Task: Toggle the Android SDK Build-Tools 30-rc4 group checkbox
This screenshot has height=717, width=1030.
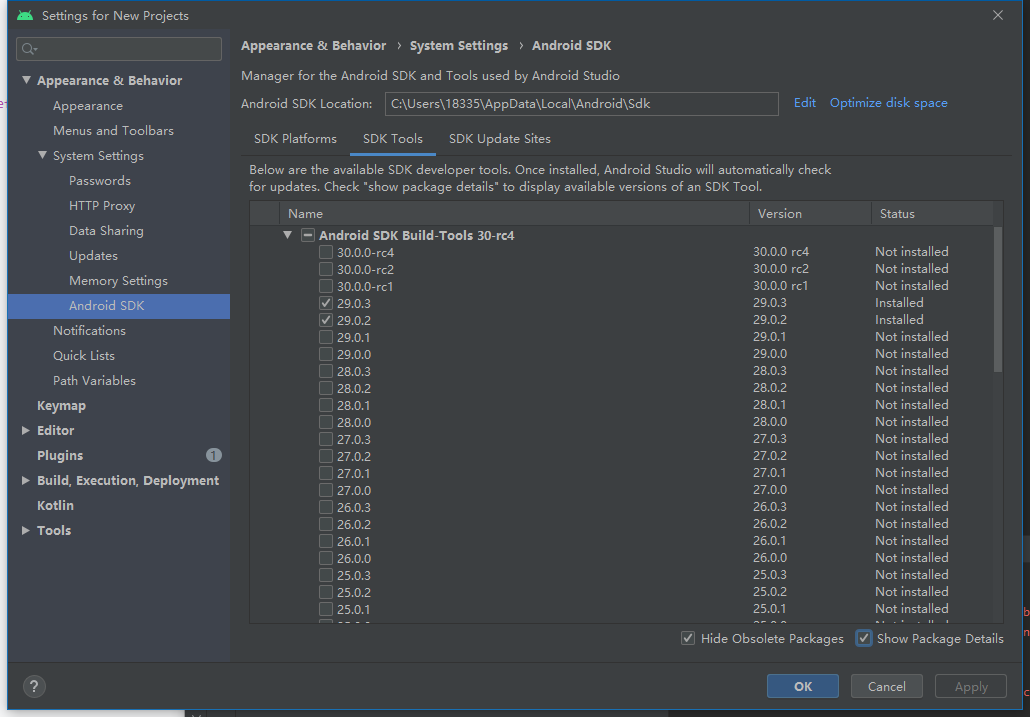Action: click(307, 235)
